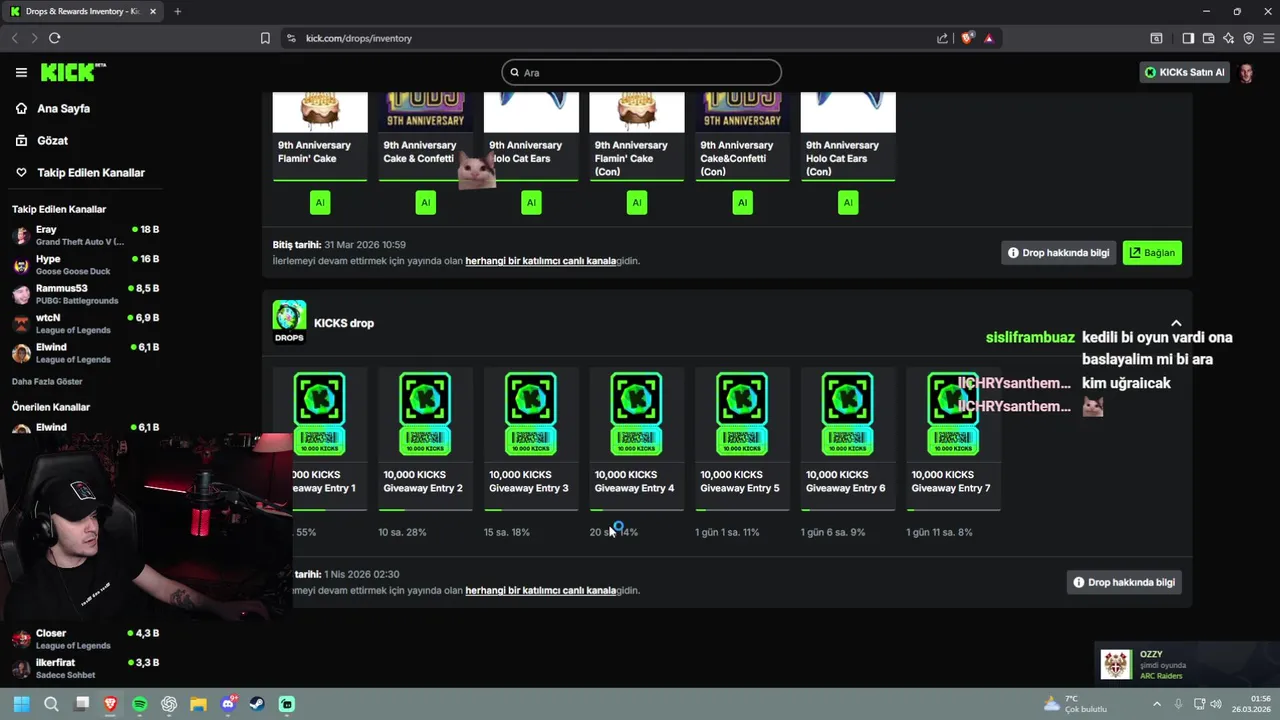The height and width of the screenshot is (720, 1280).
Task: Open Gözat in the sidebar
Action: 53,140
